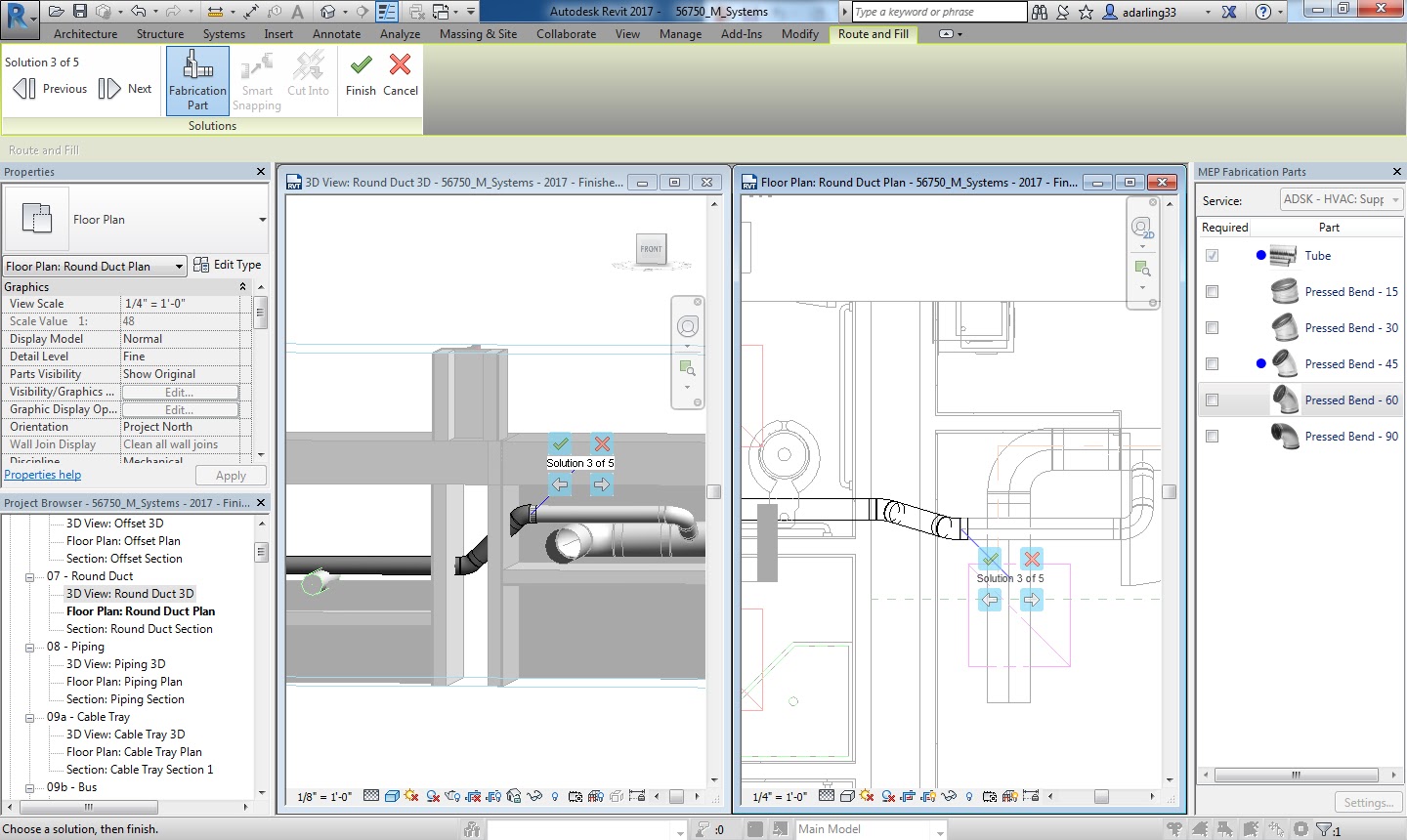
Task: Click the Graphic Display Options Edit button
Action: pos(180,409)
